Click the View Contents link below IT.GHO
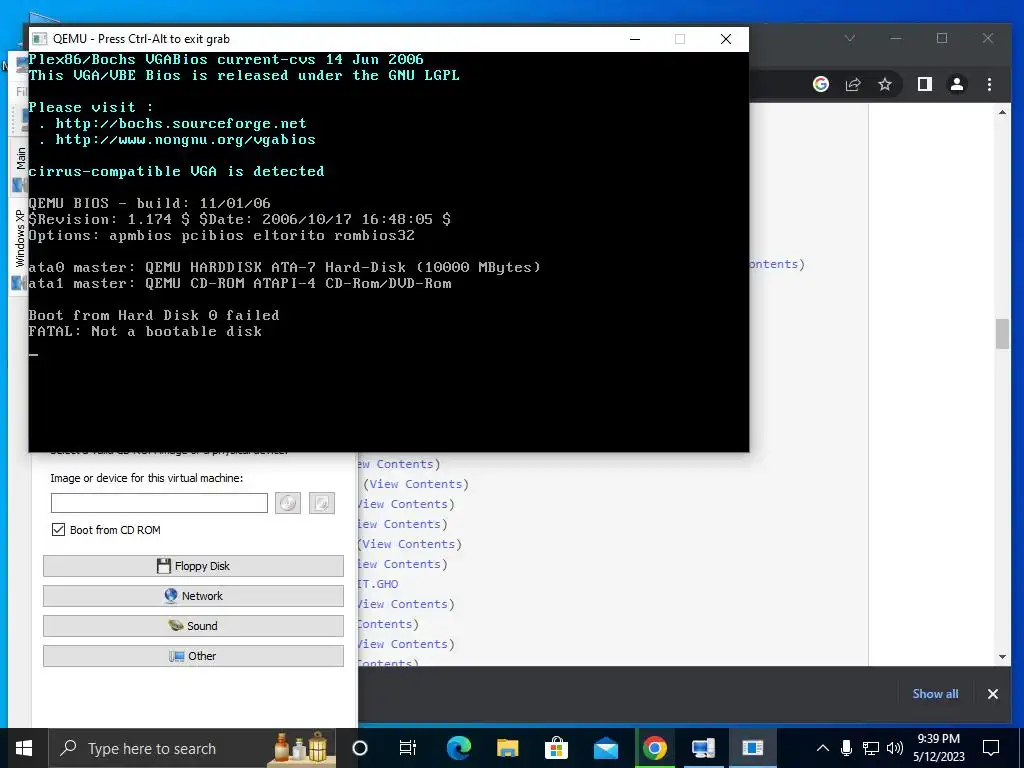Image resolution: width=1024 pixels, height=768 pixels. coord(406,604)
